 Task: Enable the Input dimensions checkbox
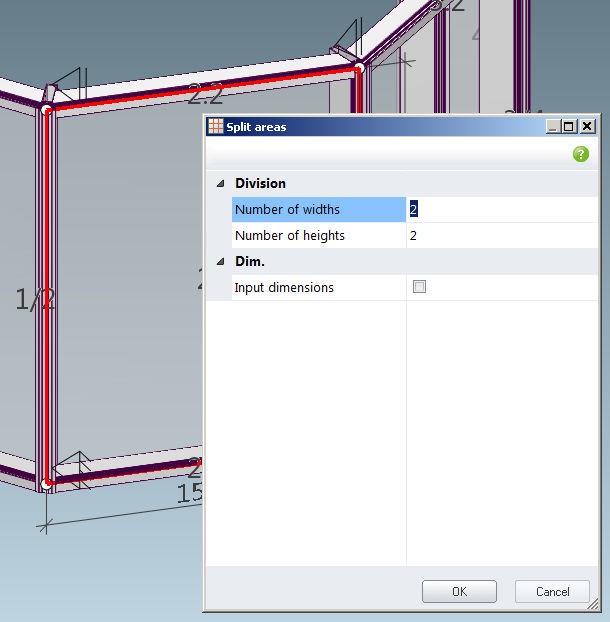[419, 287]
